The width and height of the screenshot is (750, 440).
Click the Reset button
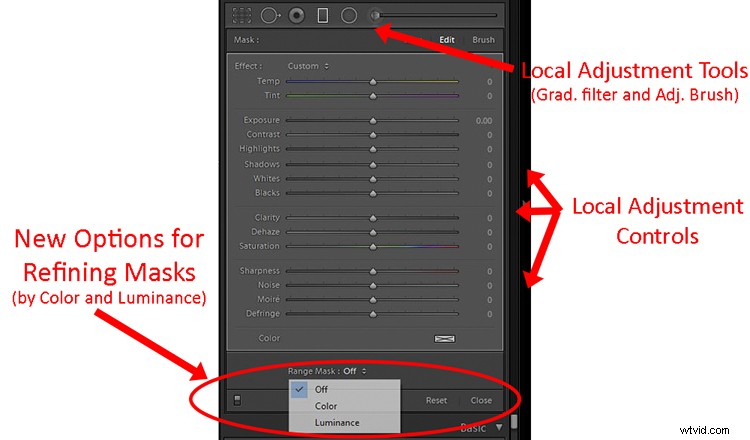click(436, 400)
